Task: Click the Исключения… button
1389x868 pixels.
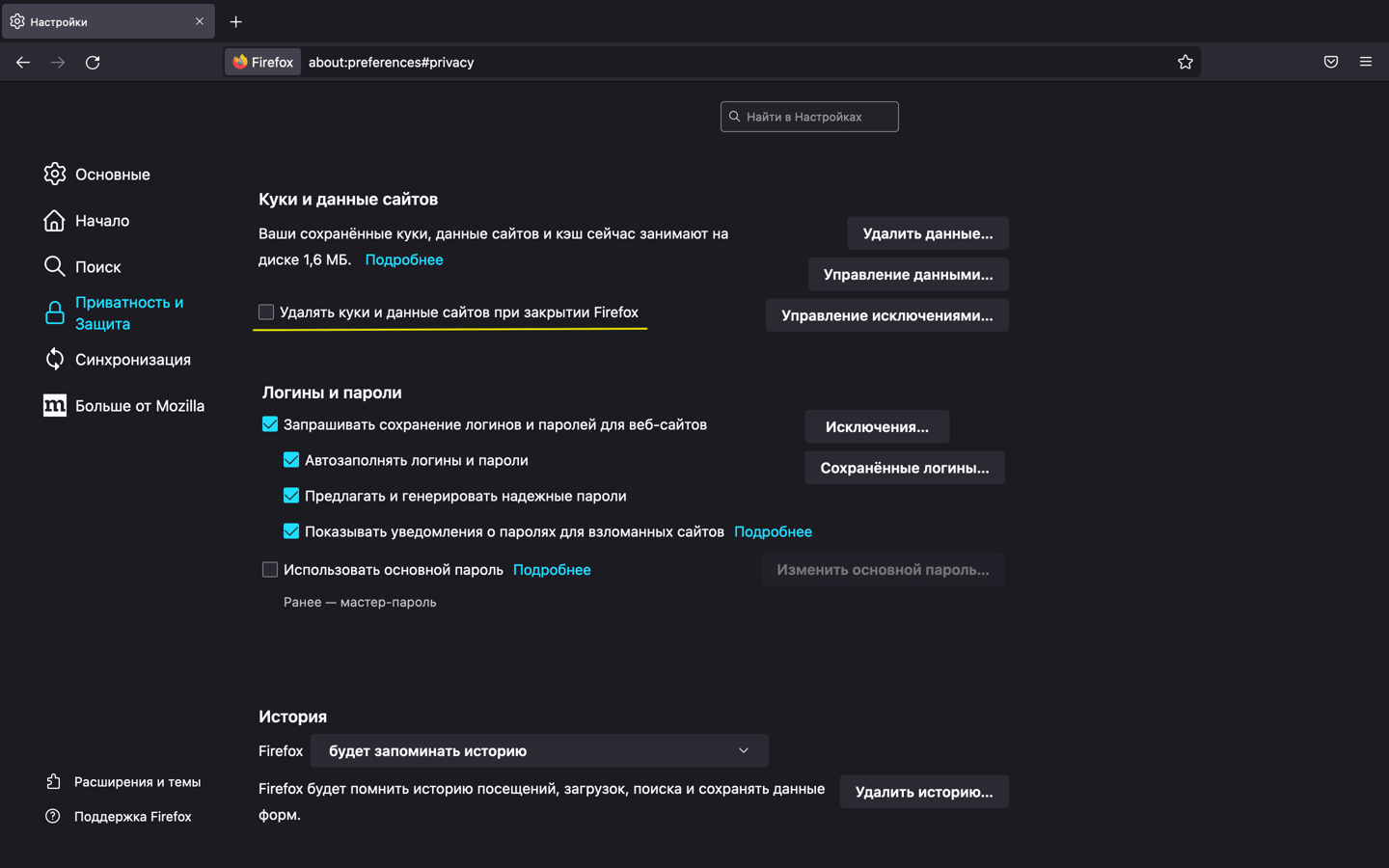Action: coord(877,426)
